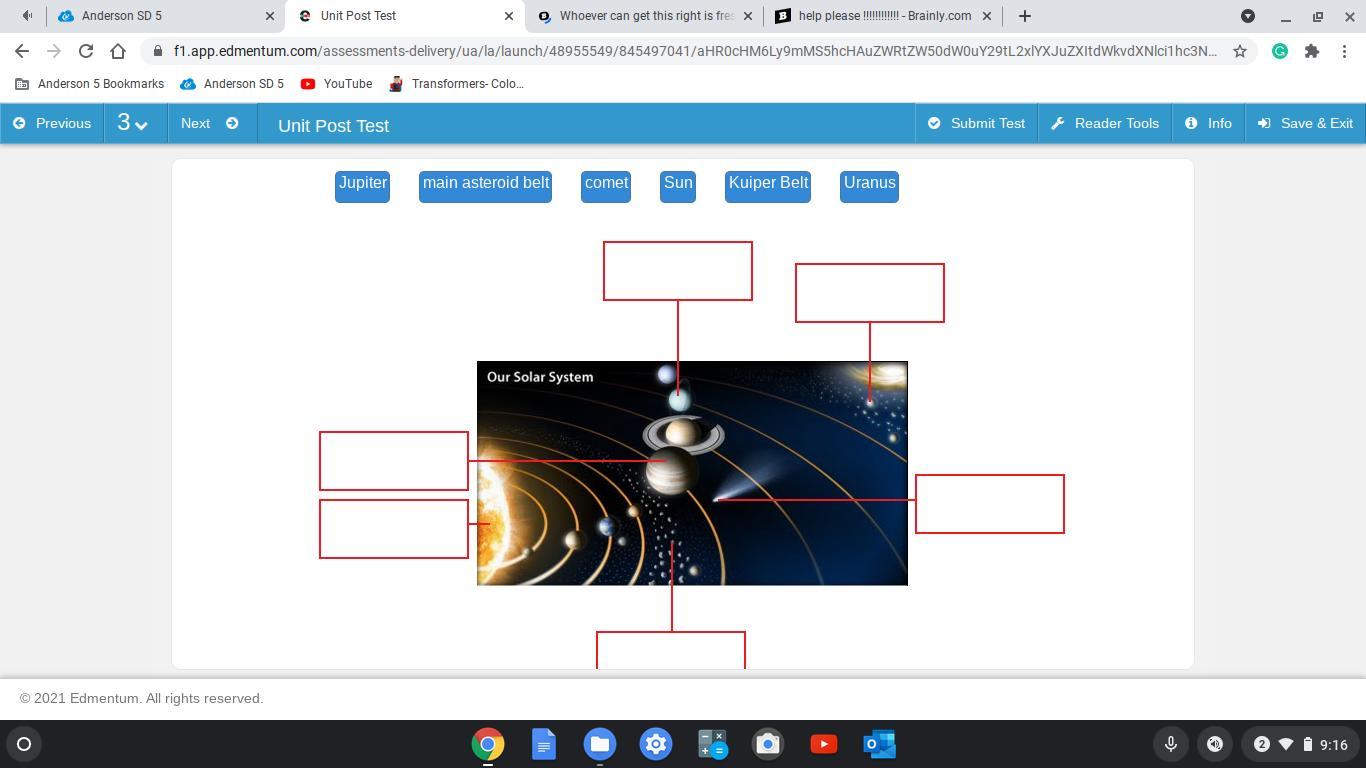Open Reader Tools
This screenshot has height=768, width=1366.
click(x=1105, y=123)
